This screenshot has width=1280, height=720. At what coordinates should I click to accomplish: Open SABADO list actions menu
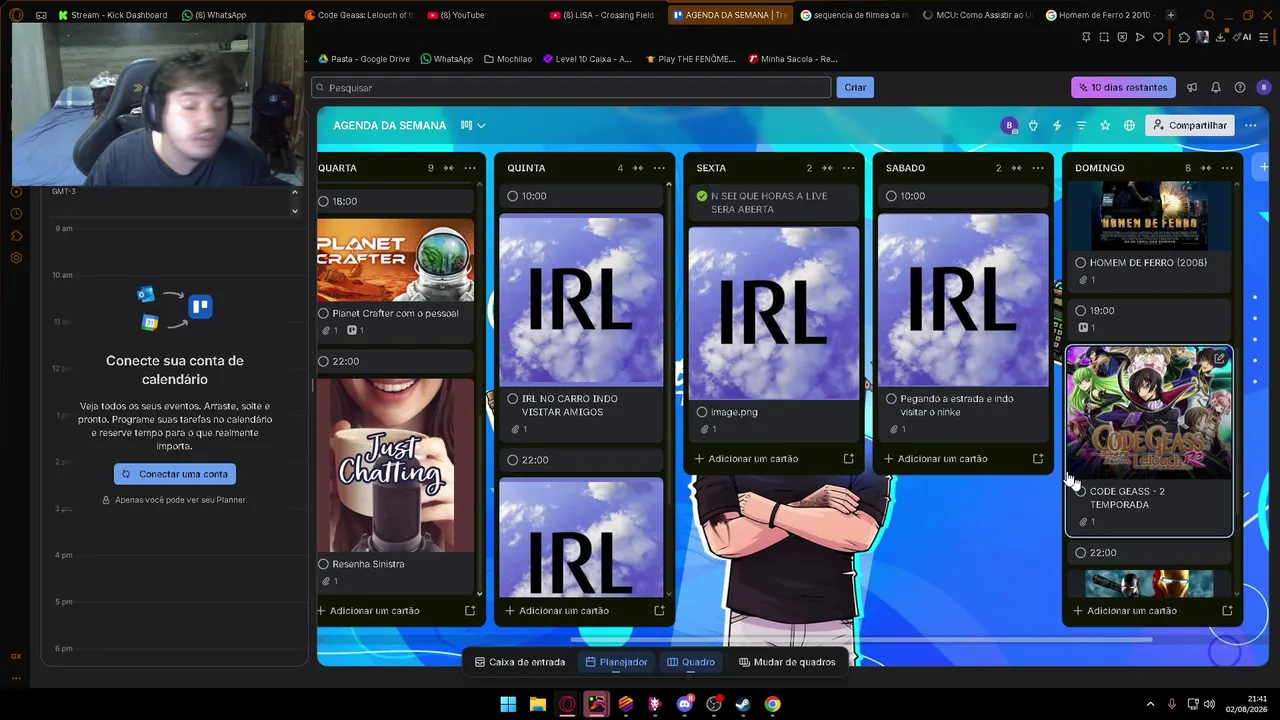click(x=1038, y=168)
